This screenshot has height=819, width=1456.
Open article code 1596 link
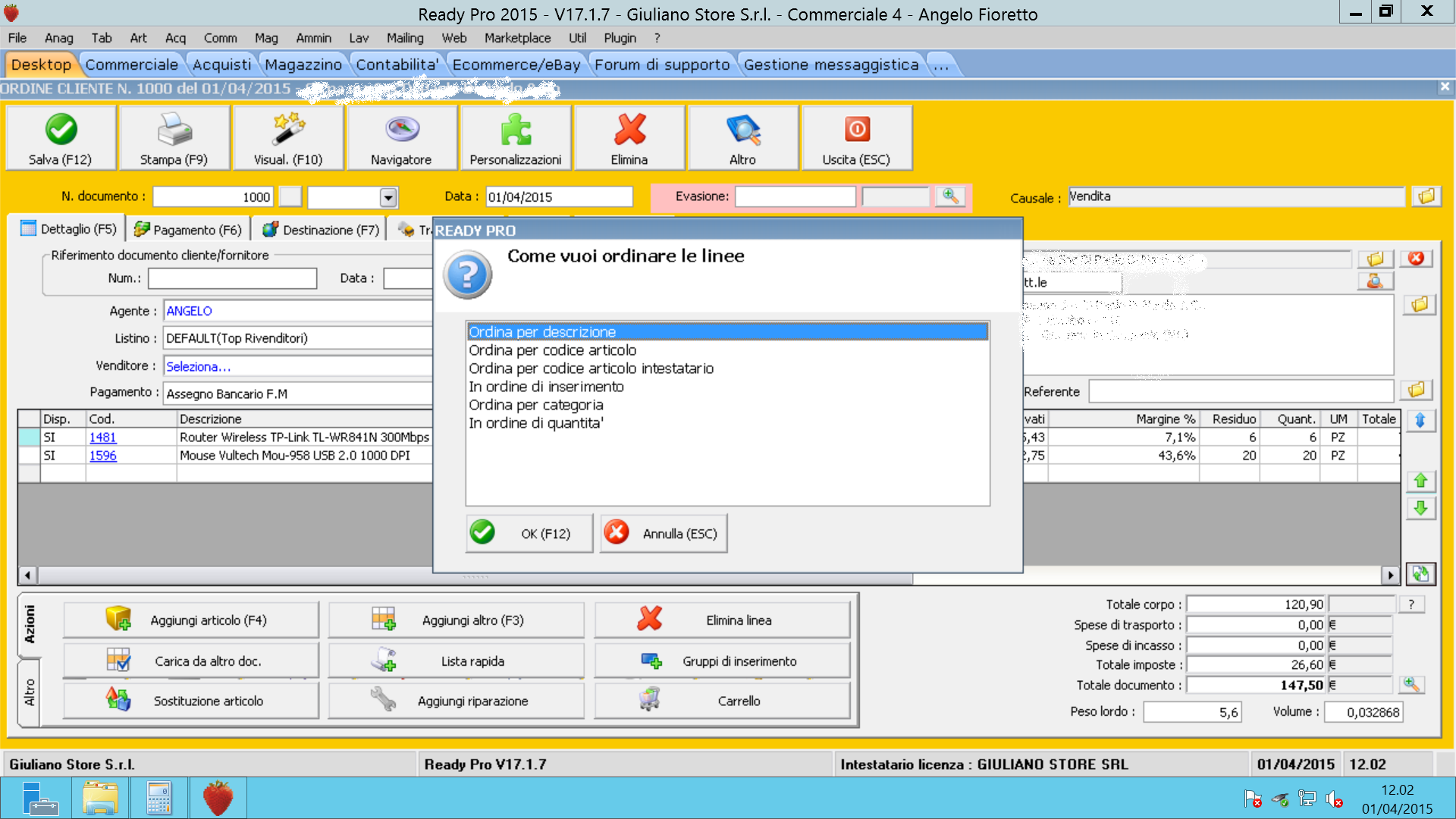[103, 455]
